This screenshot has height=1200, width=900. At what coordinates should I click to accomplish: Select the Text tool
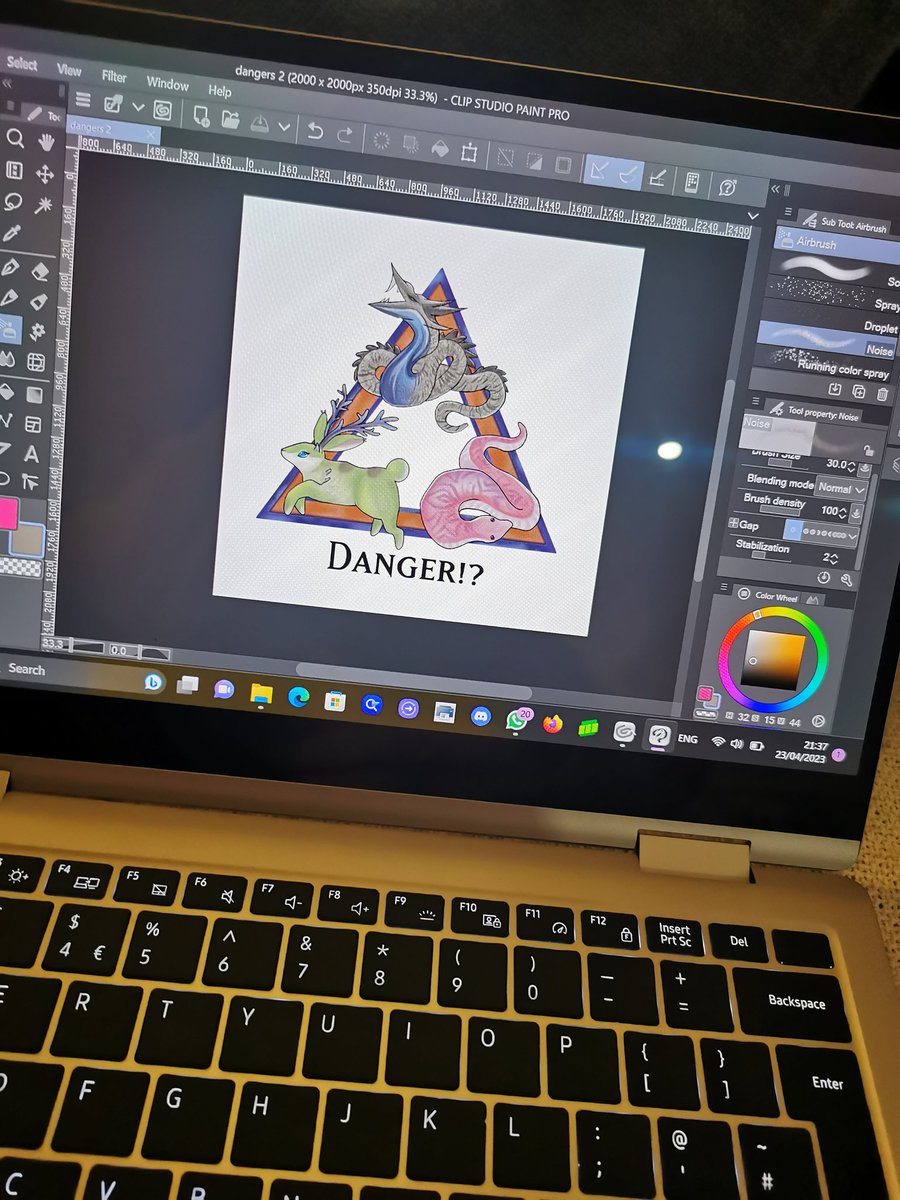(32, 454)
